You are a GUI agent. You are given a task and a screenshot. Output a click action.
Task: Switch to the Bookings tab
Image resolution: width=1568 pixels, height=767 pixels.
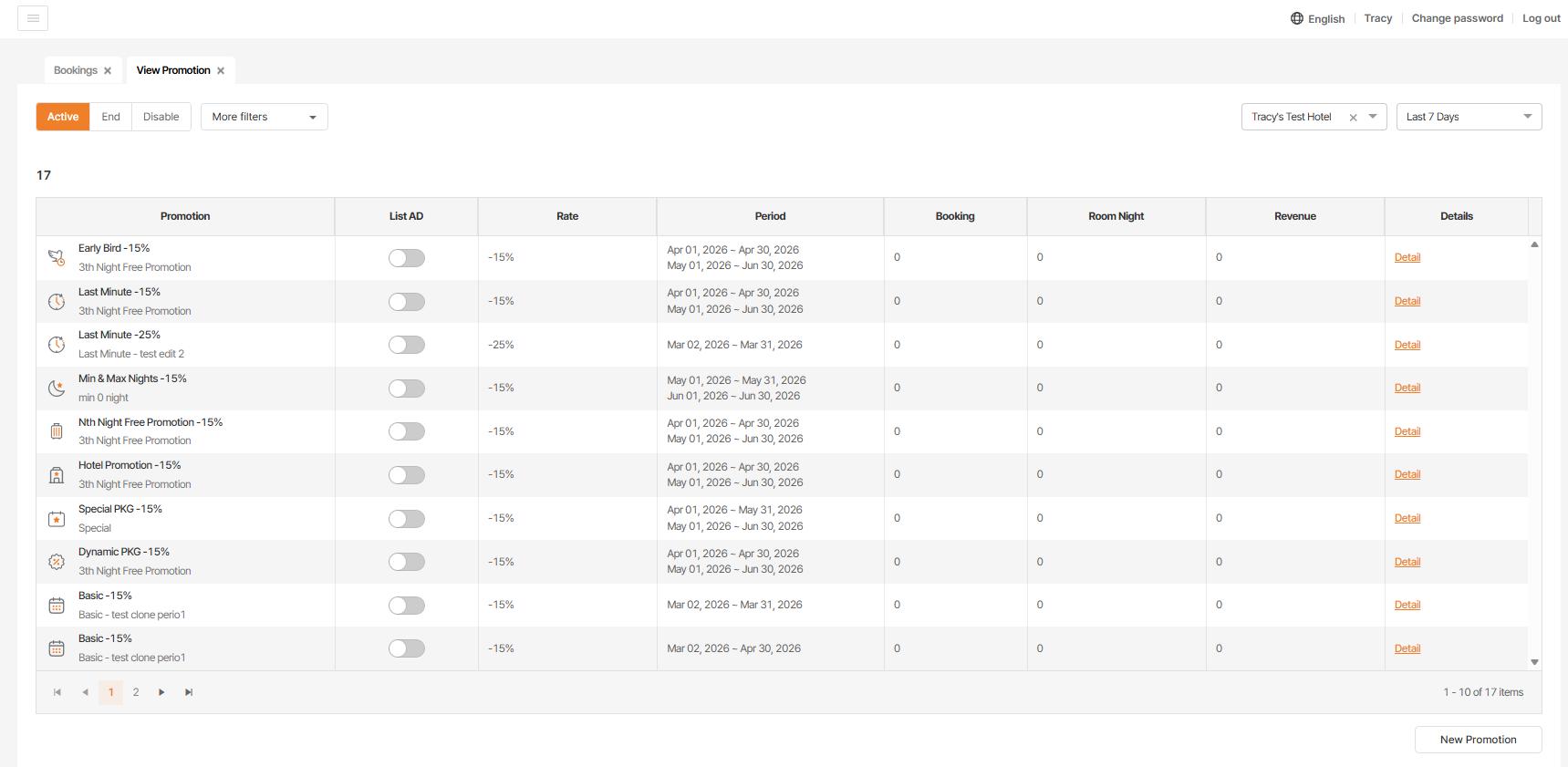75,70
